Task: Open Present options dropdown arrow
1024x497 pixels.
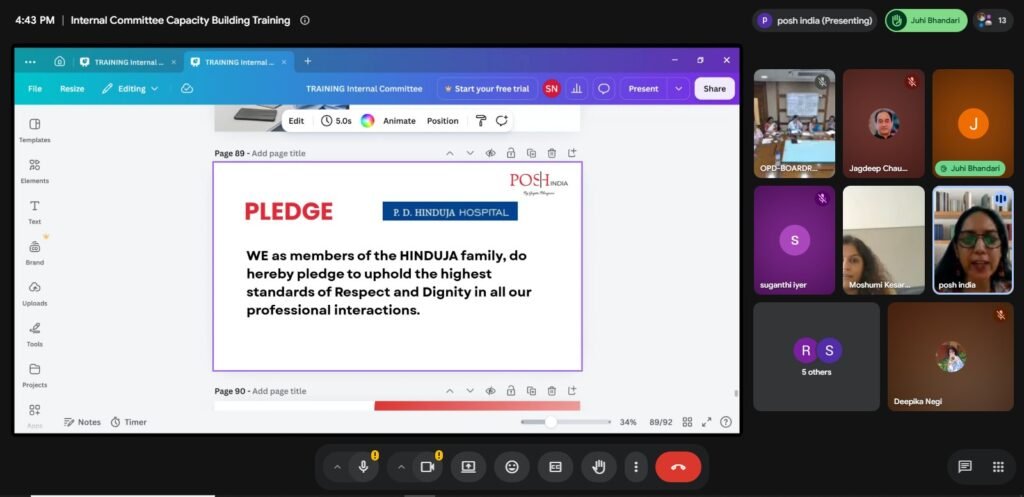Action: (x=679, y=89)
